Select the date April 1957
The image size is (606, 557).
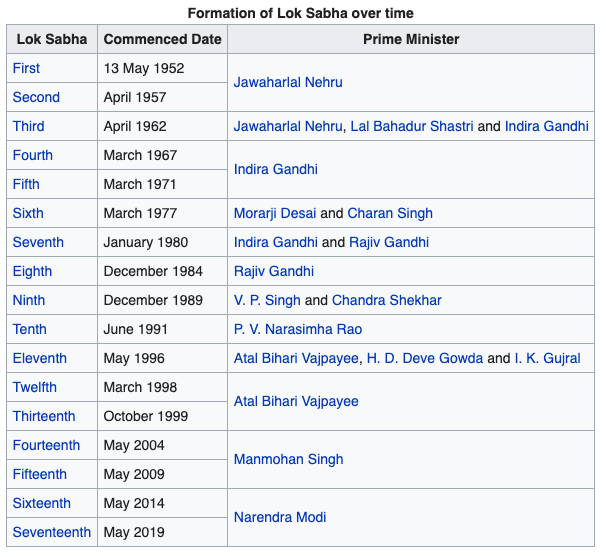[135, 97]
